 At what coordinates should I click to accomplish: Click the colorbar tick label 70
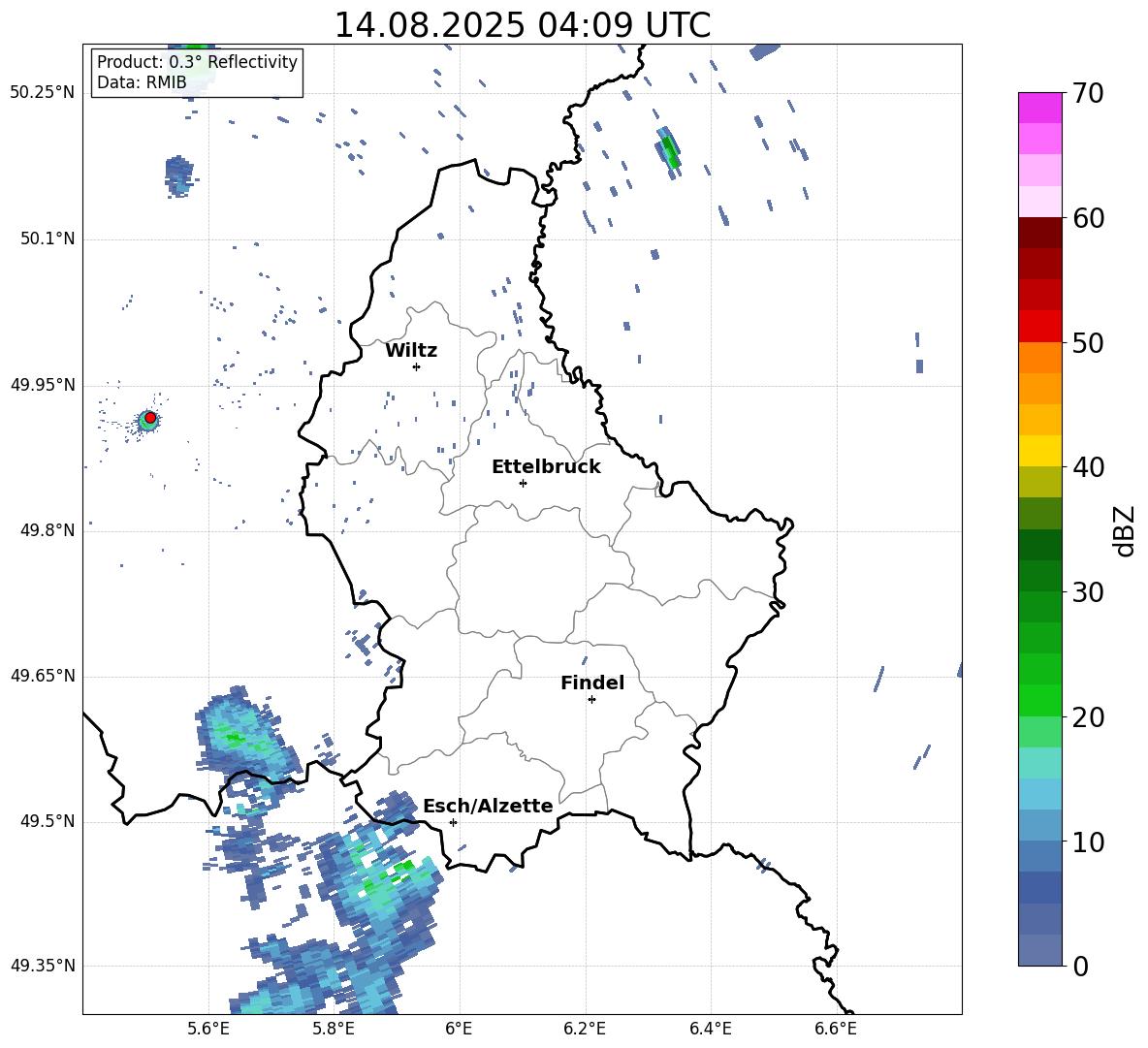[1089, 94]
